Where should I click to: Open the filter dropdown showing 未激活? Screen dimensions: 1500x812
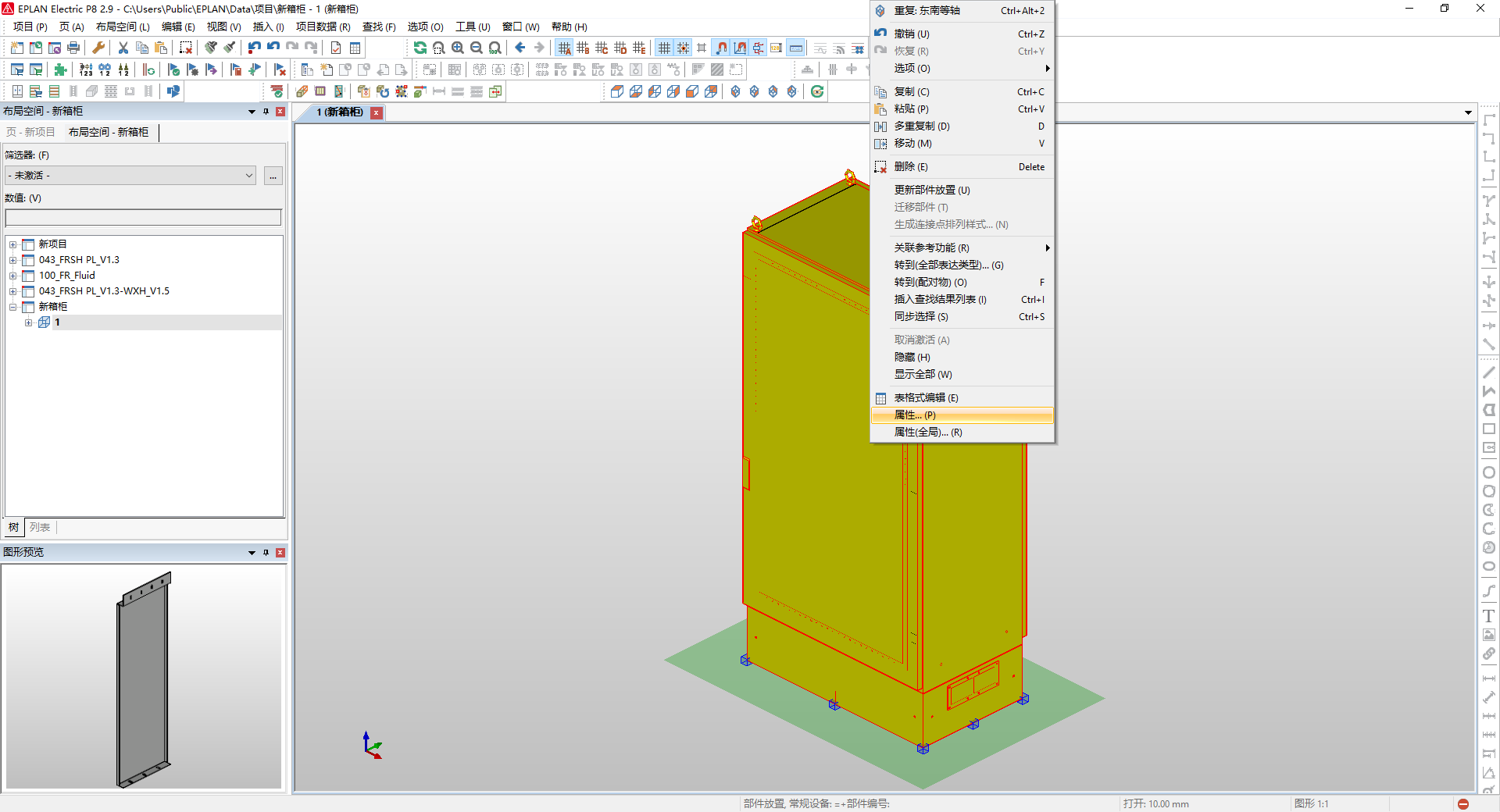tap(129, 176)
